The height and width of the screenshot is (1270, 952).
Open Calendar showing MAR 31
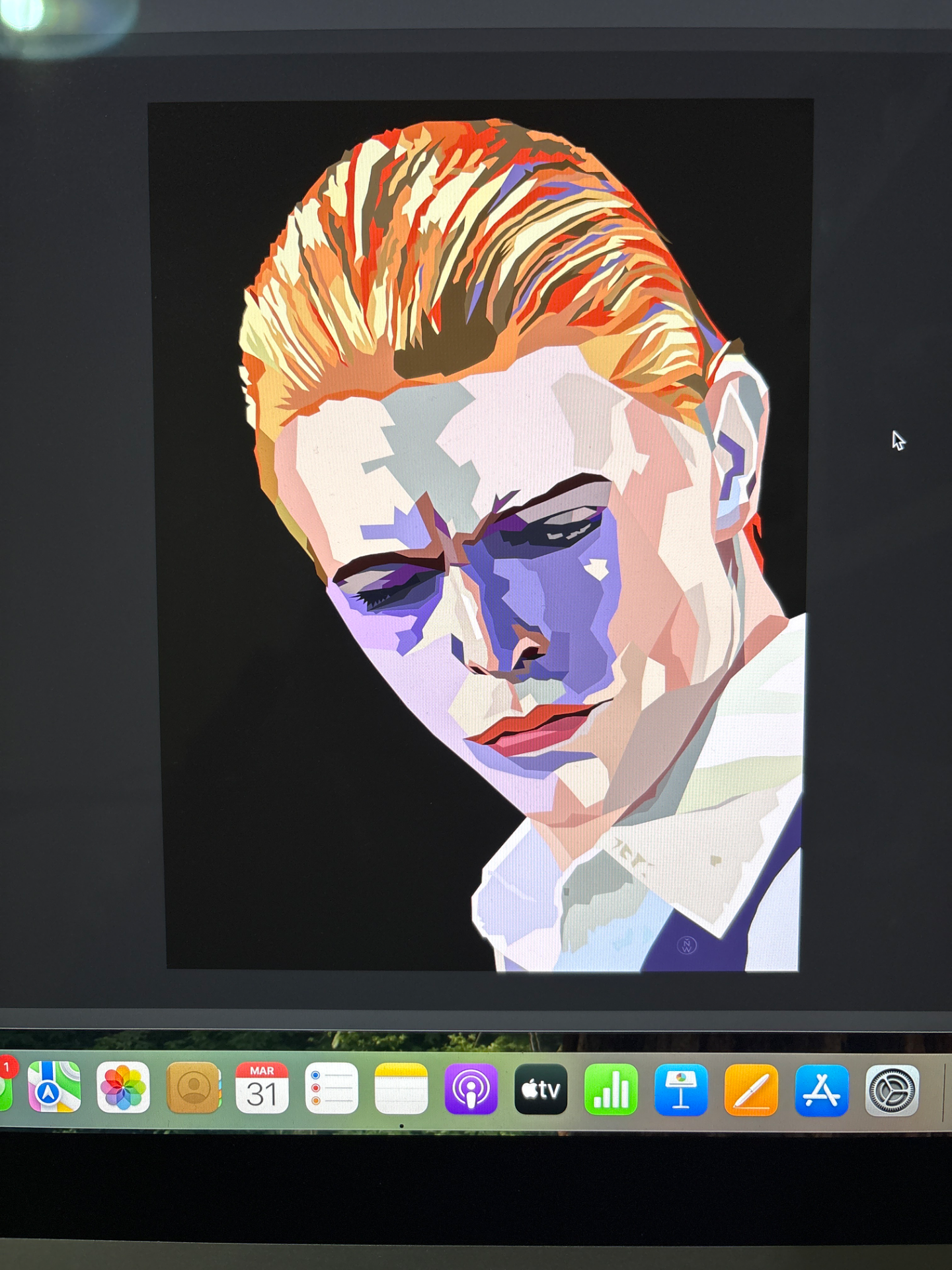click(262, 1089)
